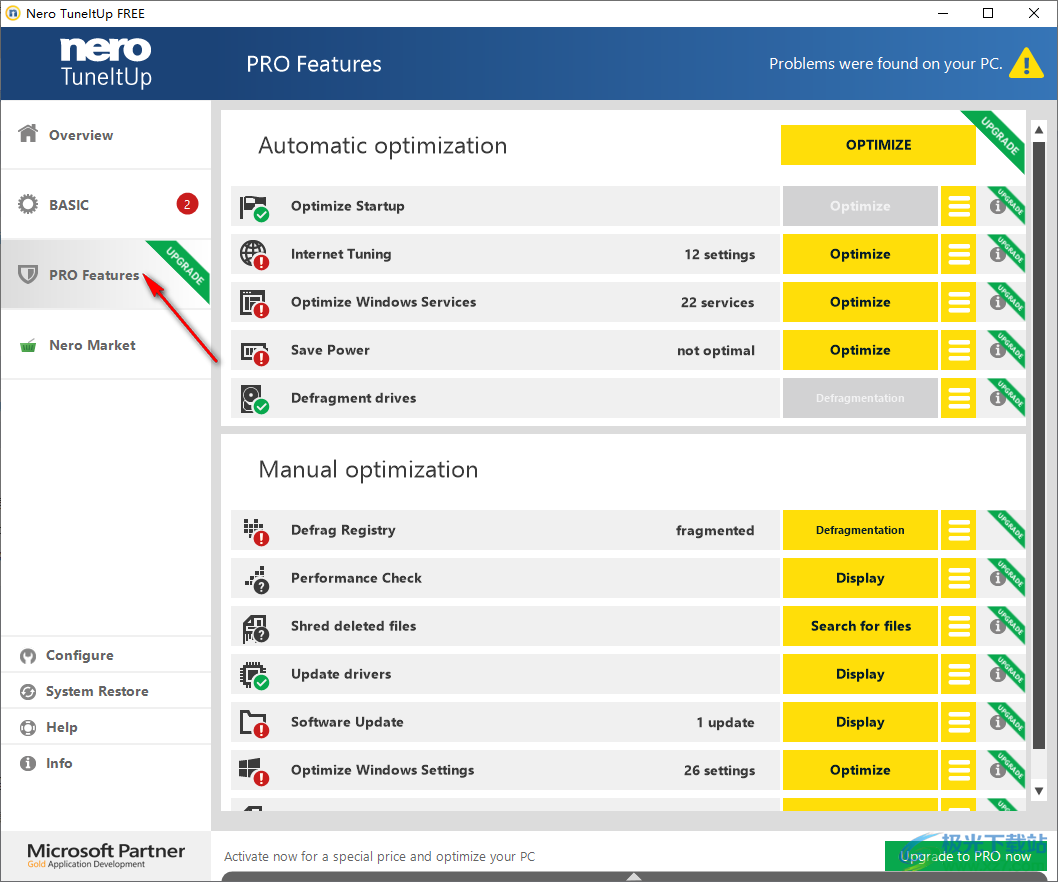Viewport: 1058px width, 882px height.
Task: Open the Defragment drives options menu
Action: click(x=958, y=397)
